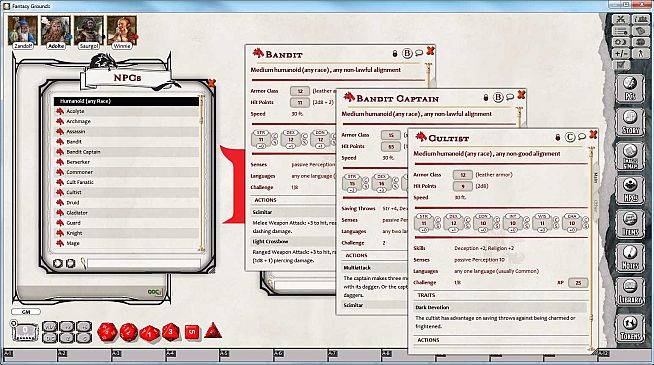Toggle the lock on the Bandit sheet
654x365 pixels.
click(x=395, y=53)
